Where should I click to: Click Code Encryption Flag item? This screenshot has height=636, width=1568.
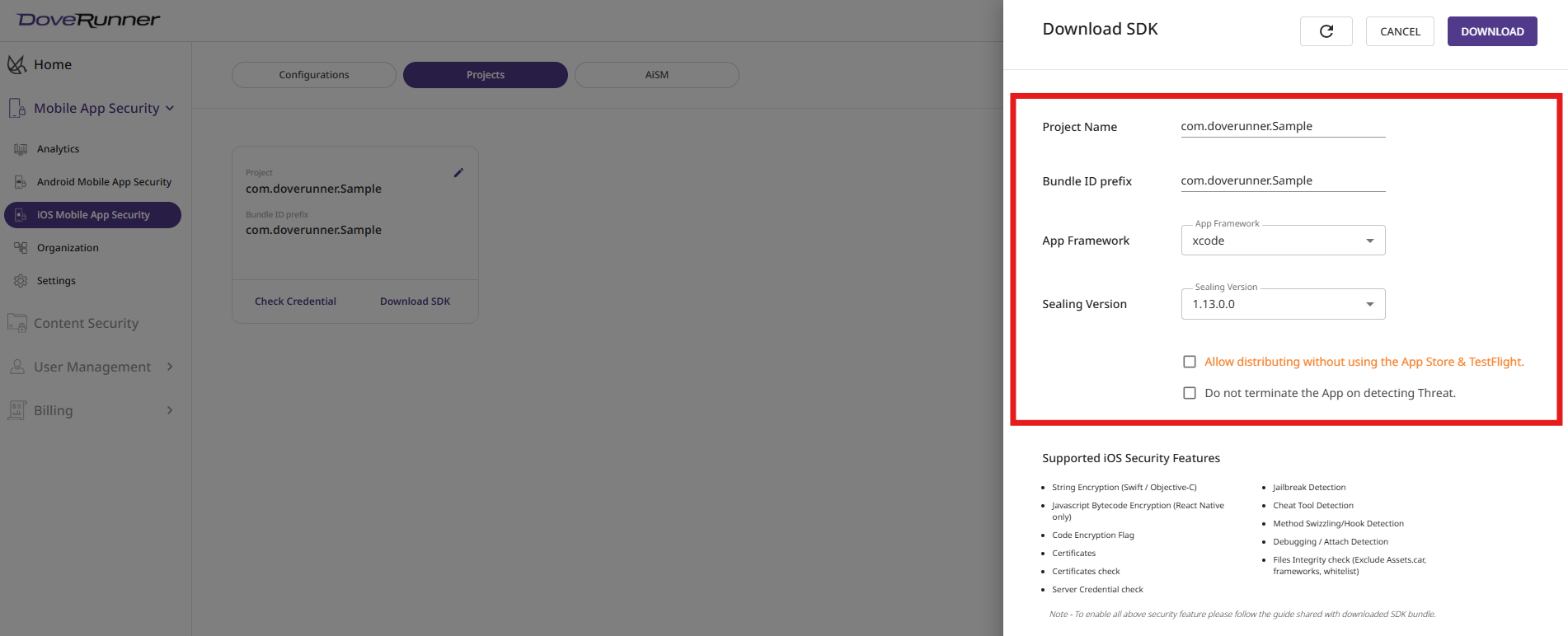point(1093,535)
